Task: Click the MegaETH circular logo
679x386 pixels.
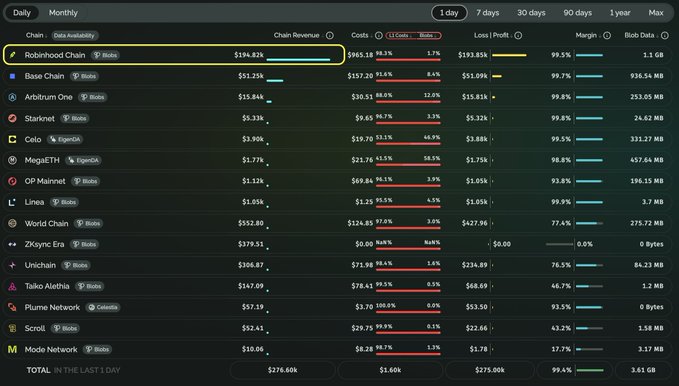Action: point(13,160)
